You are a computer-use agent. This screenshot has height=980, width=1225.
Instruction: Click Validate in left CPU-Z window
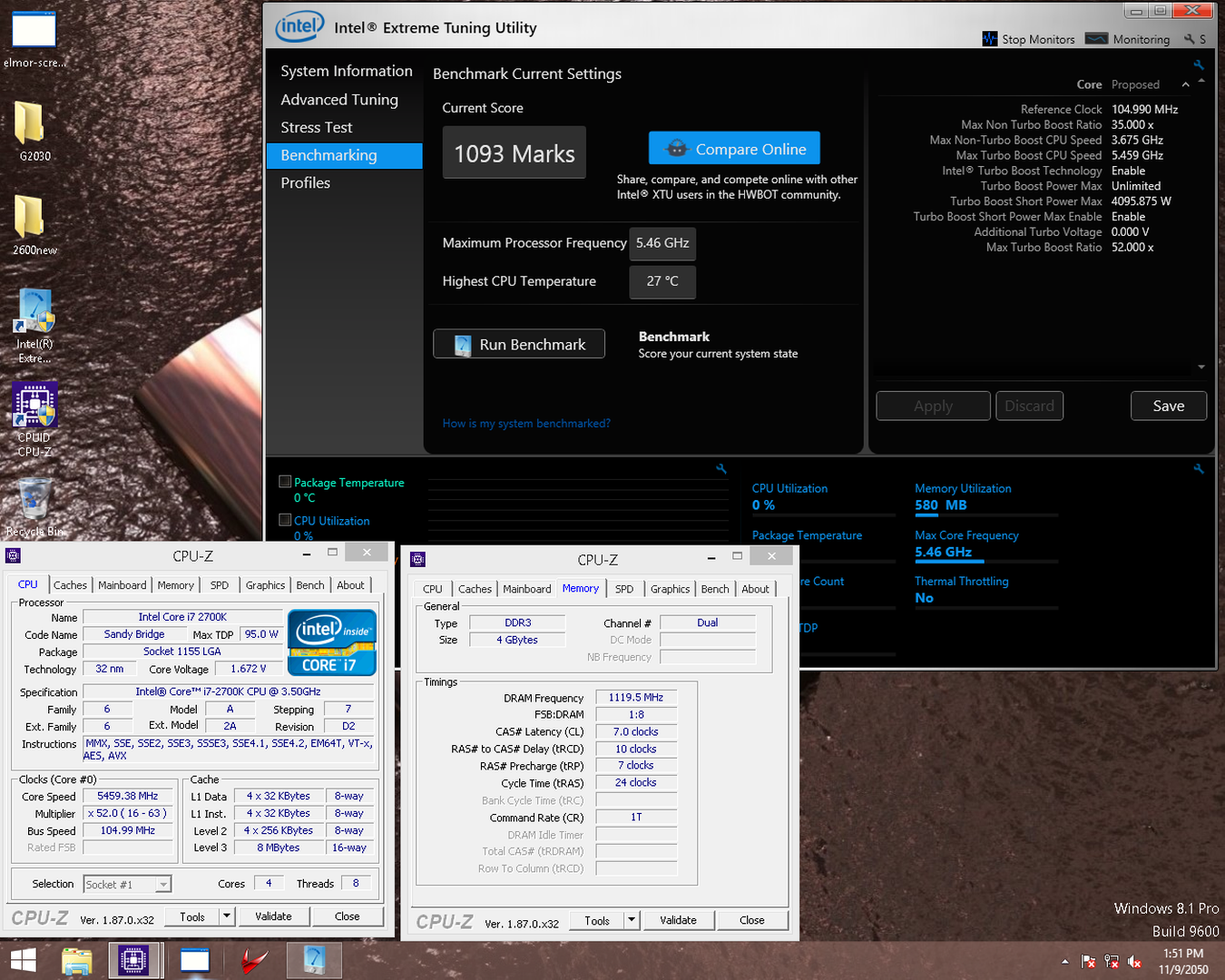coord(273,916)
